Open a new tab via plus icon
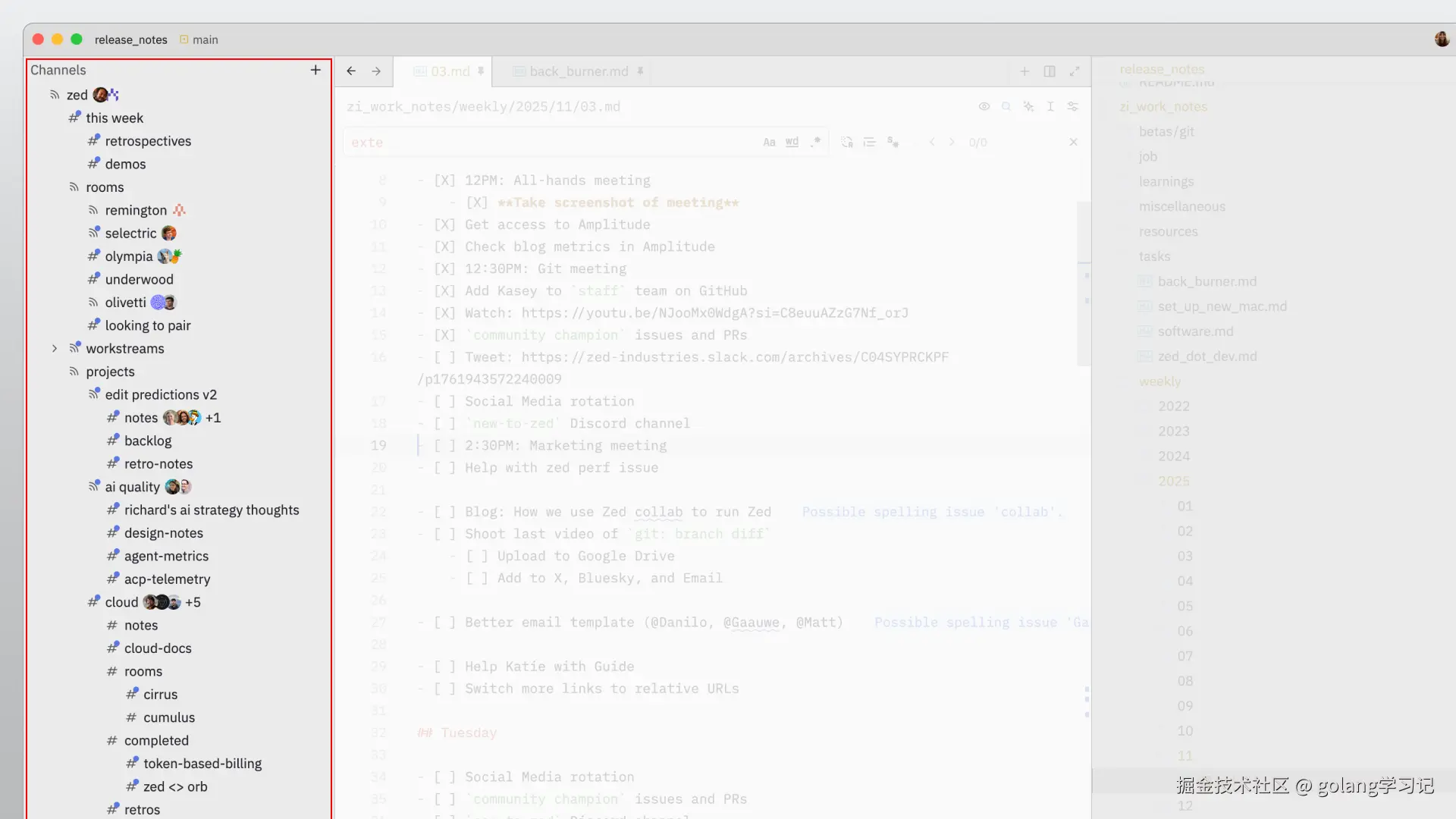 coord(1025,71)
